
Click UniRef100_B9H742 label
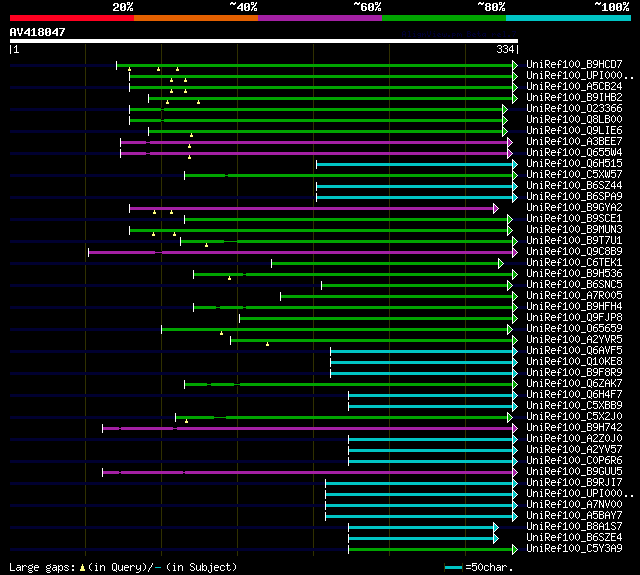(574, 428)
